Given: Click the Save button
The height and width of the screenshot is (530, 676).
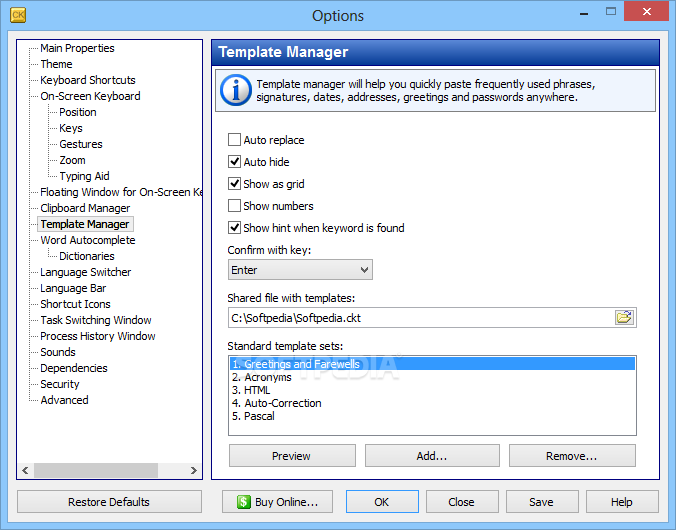Looking at the screenshot, I should click(542, 502).
